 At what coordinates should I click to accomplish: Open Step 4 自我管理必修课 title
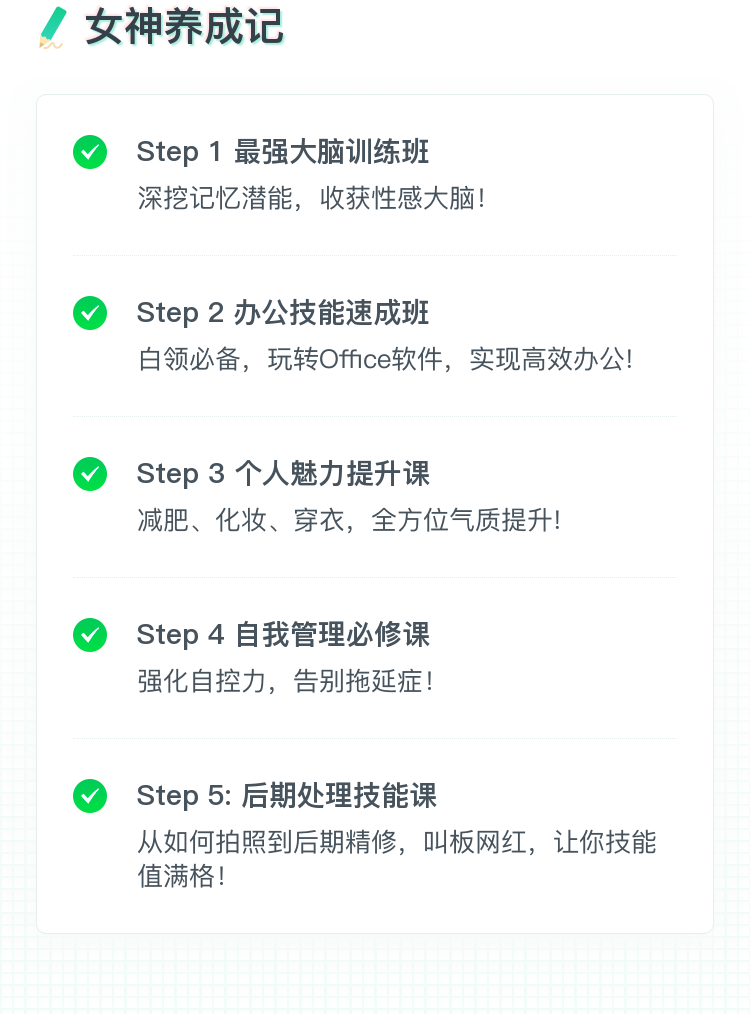pyautogui.click(x=283, y=635)
